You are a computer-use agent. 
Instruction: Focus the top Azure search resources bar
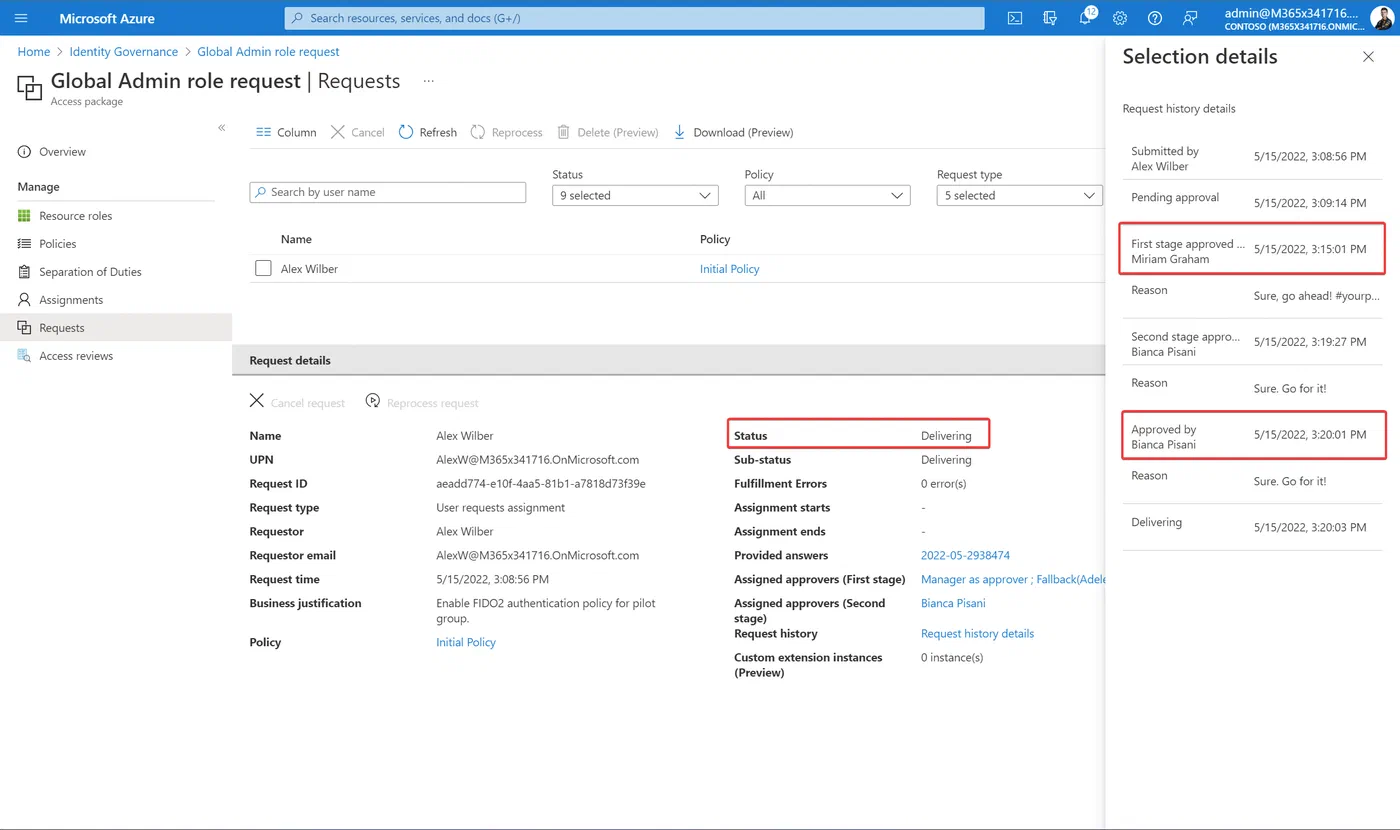[x=634, y=18]
